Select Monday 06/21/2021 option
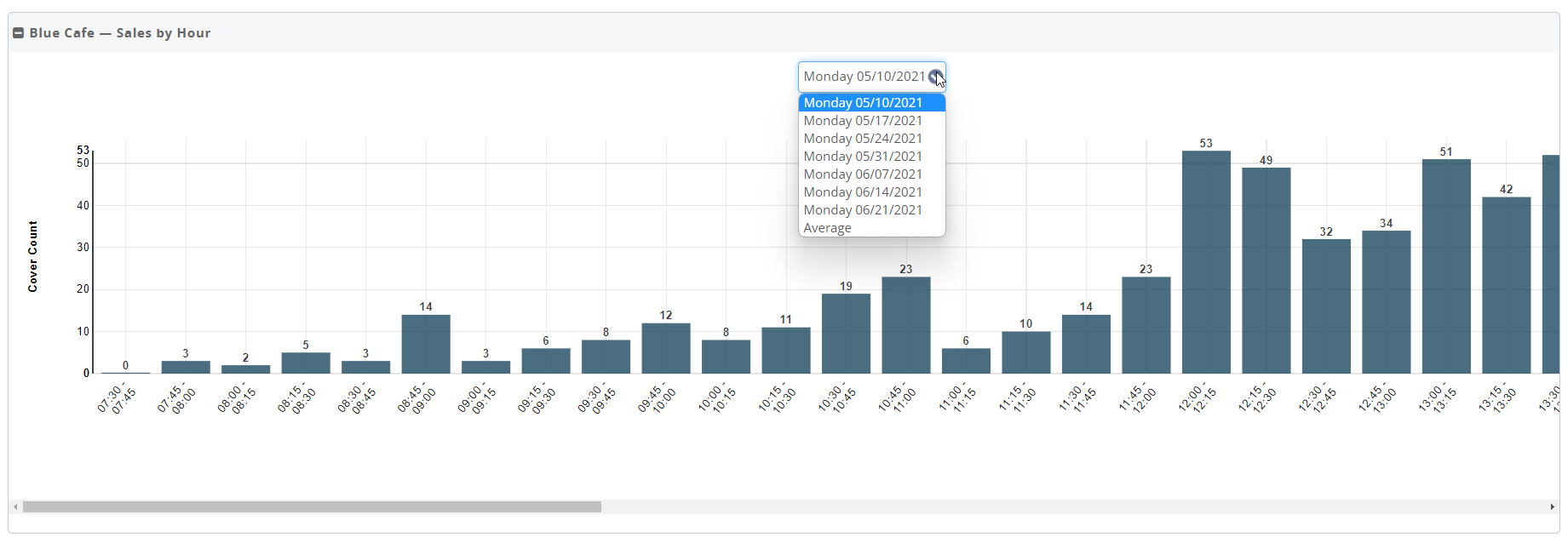This screenshot has height=537, width=1568. tap(863, 210)
